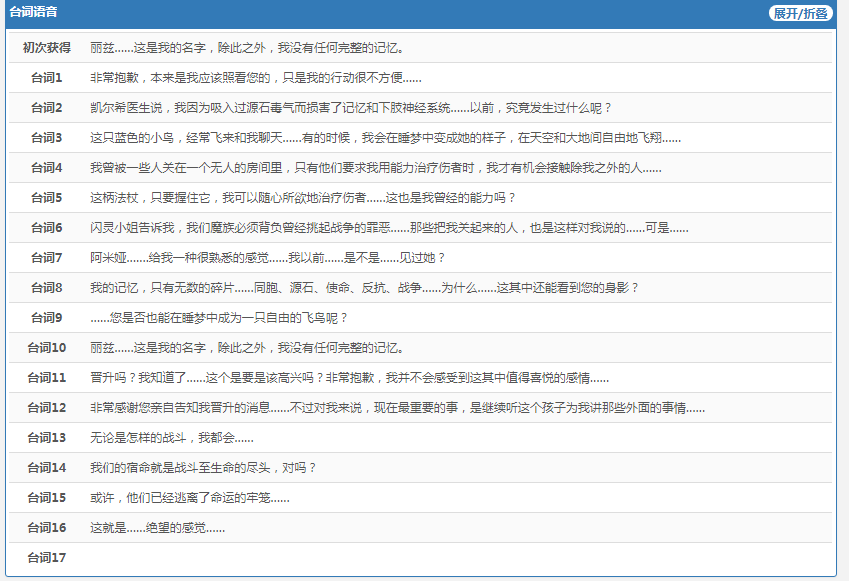Click the 台词10 row label
This screenshot has width=854, height=581.
click(x=47, y=348)
